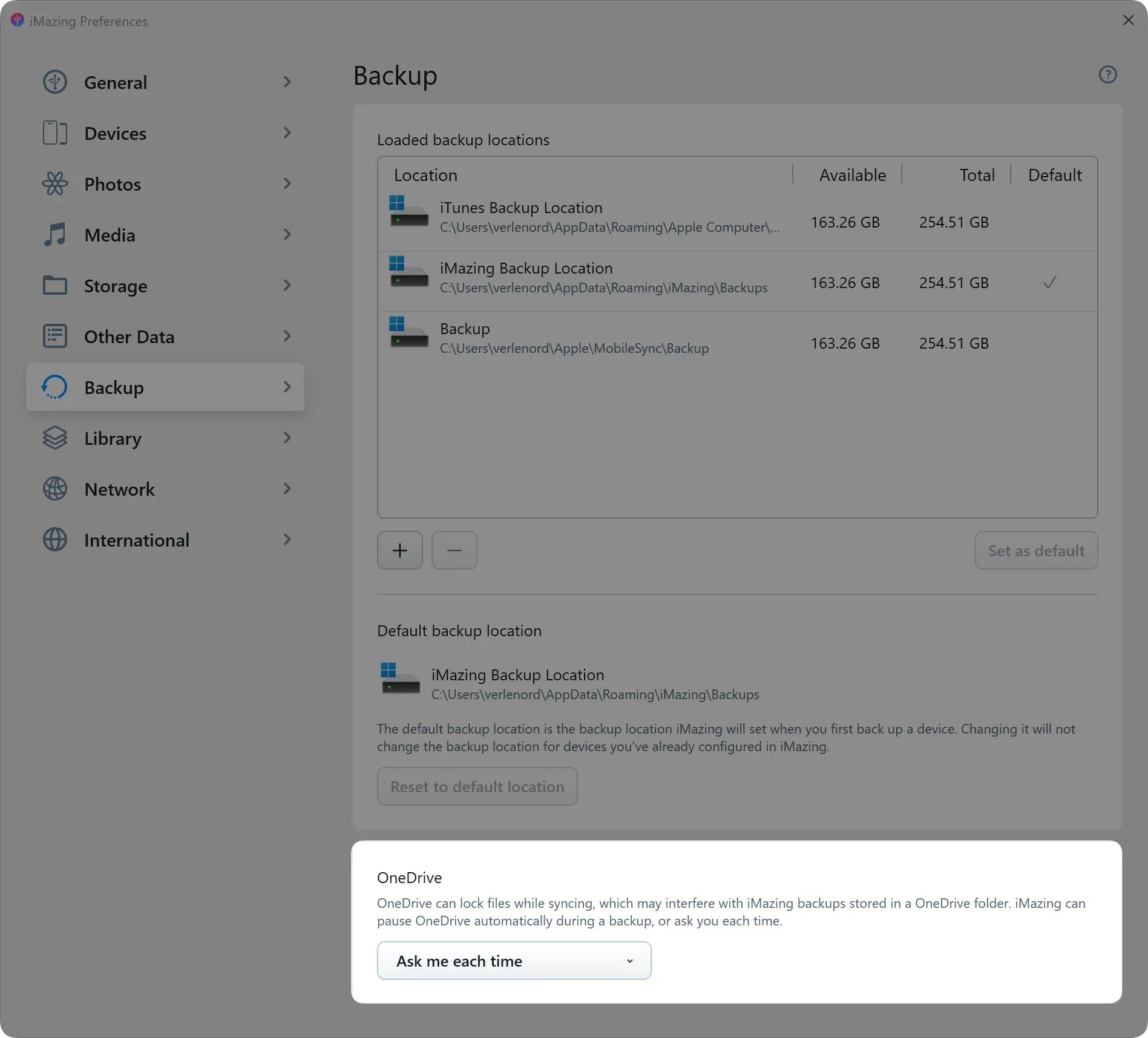Open Photos preferences tab

pos(165,183)
